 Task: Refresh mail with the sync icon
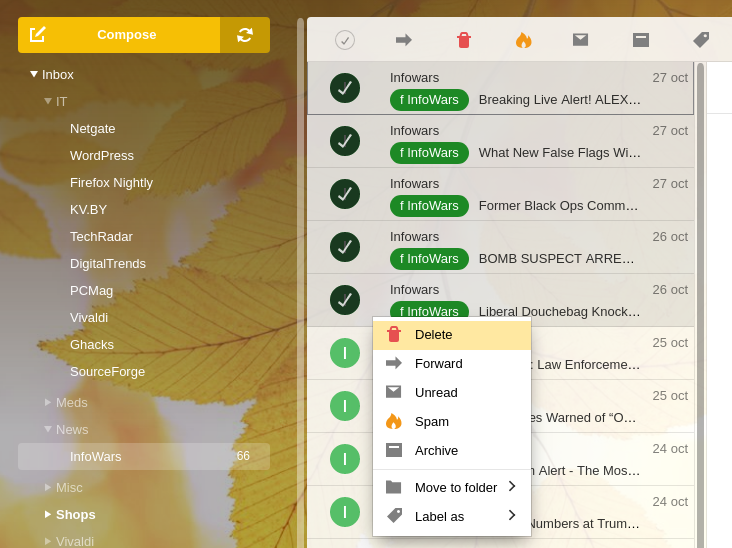tap(245, 35)
